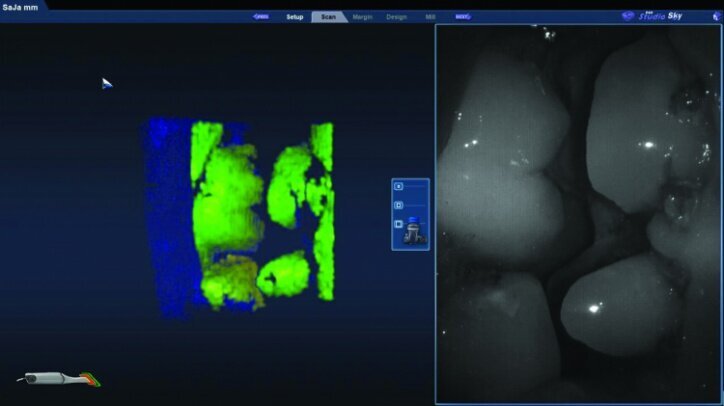This screenshot has width=724, height=406.
Task: Advance to next step with Next arrow
Action: (462, 17)
